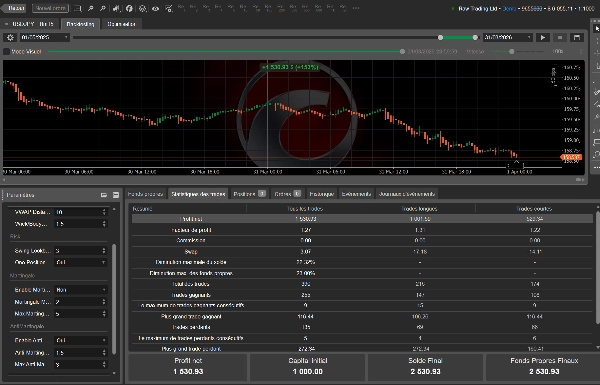This screenshot has width=600, height=385.
Task: Start the backtest with the play button
Action: coord(543,38)
